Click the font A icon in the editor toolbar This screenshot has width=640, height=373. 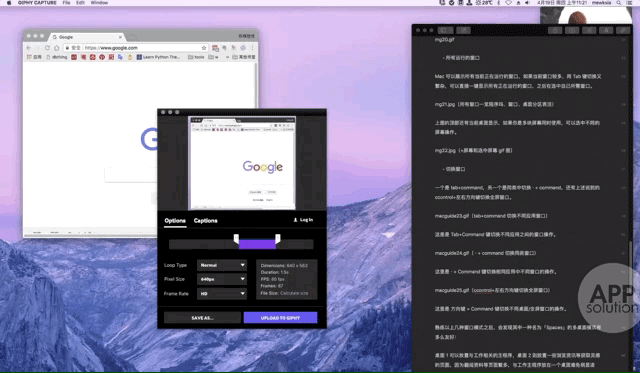[x=606, y=30]
